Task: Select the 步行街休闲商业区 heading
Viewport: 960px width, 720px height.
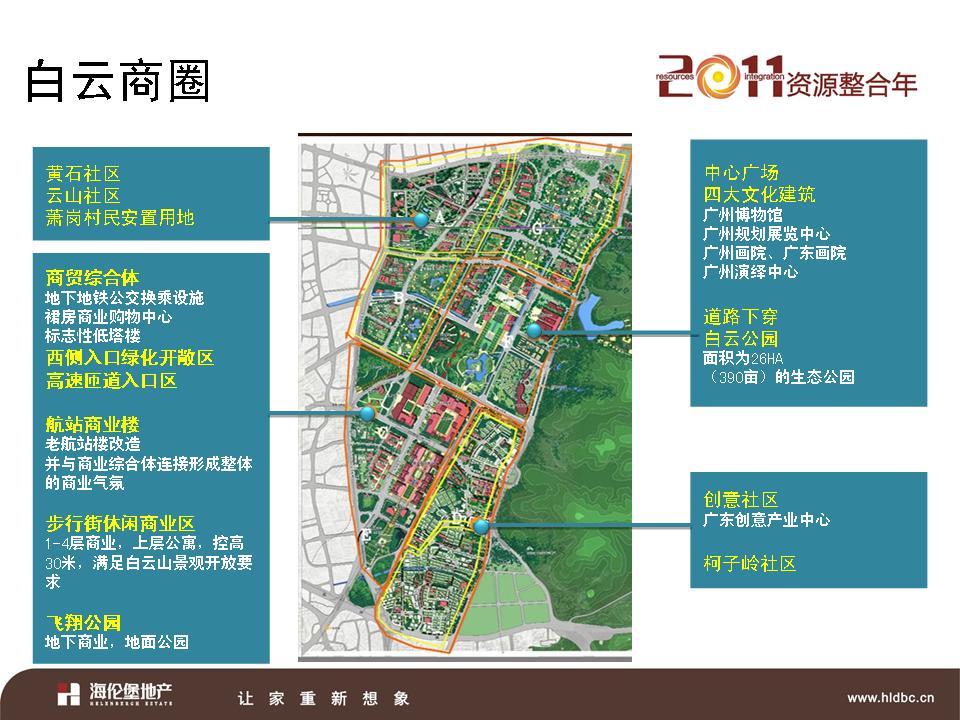Action: pos(119,523)
